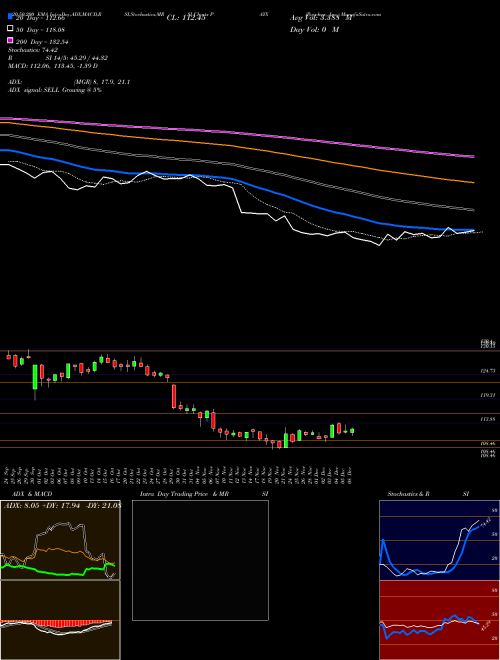The image size is (500, 660).
Task: Select the MACD values line
Action: (x=53, y=66)
